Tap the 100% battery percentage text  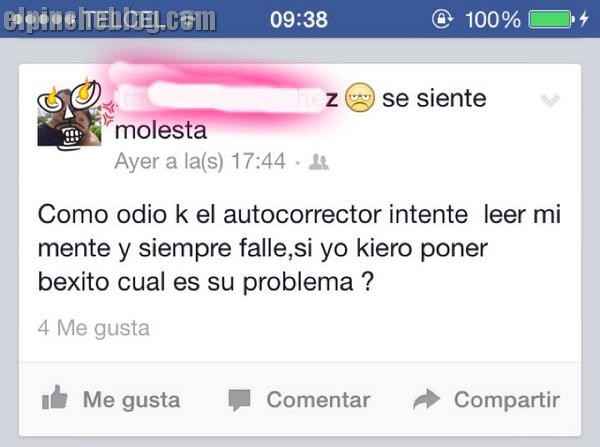coord(492,20)
